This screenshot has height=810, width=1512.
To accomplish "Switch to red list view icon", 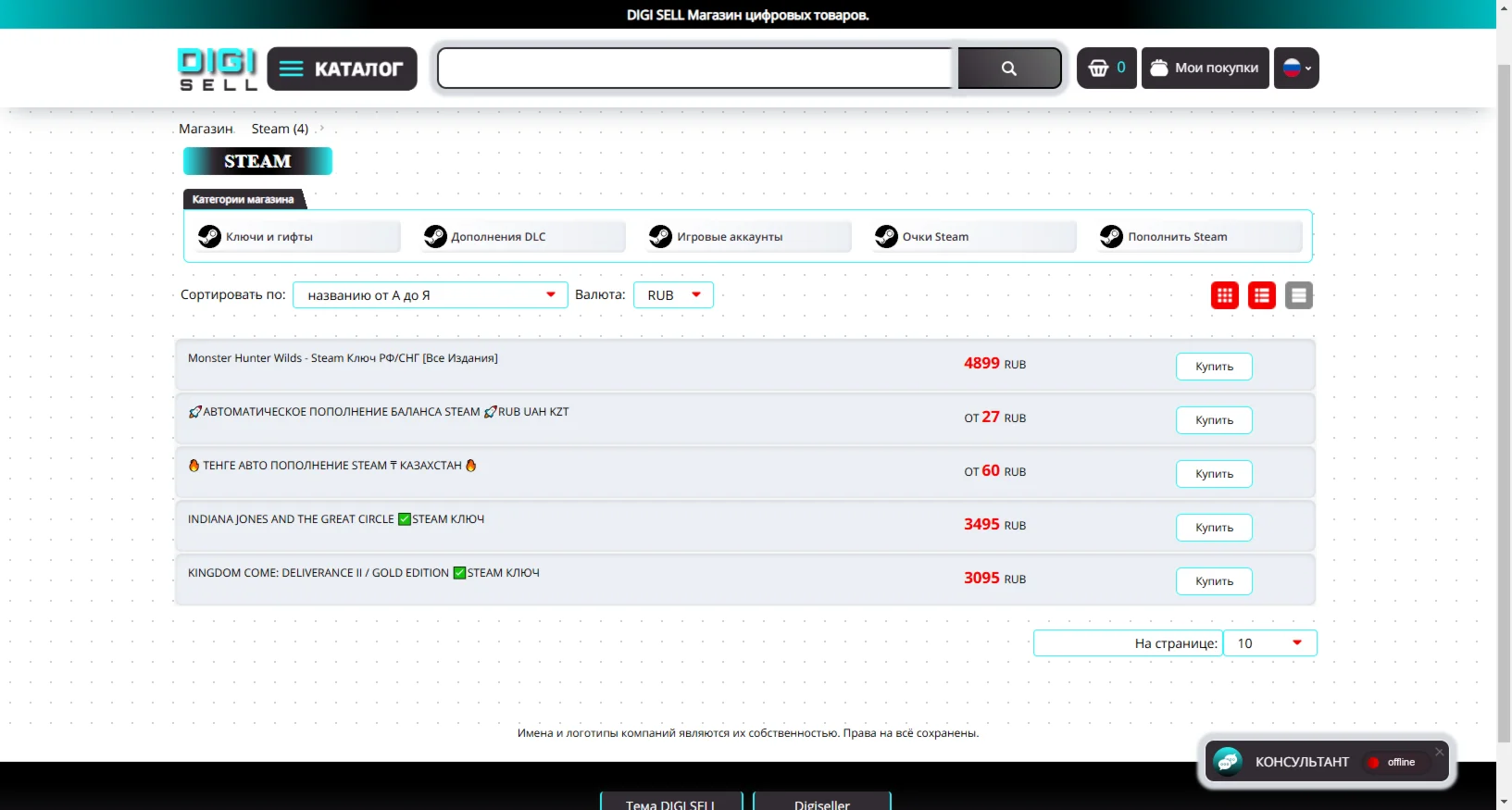I will coord(1261,295).
